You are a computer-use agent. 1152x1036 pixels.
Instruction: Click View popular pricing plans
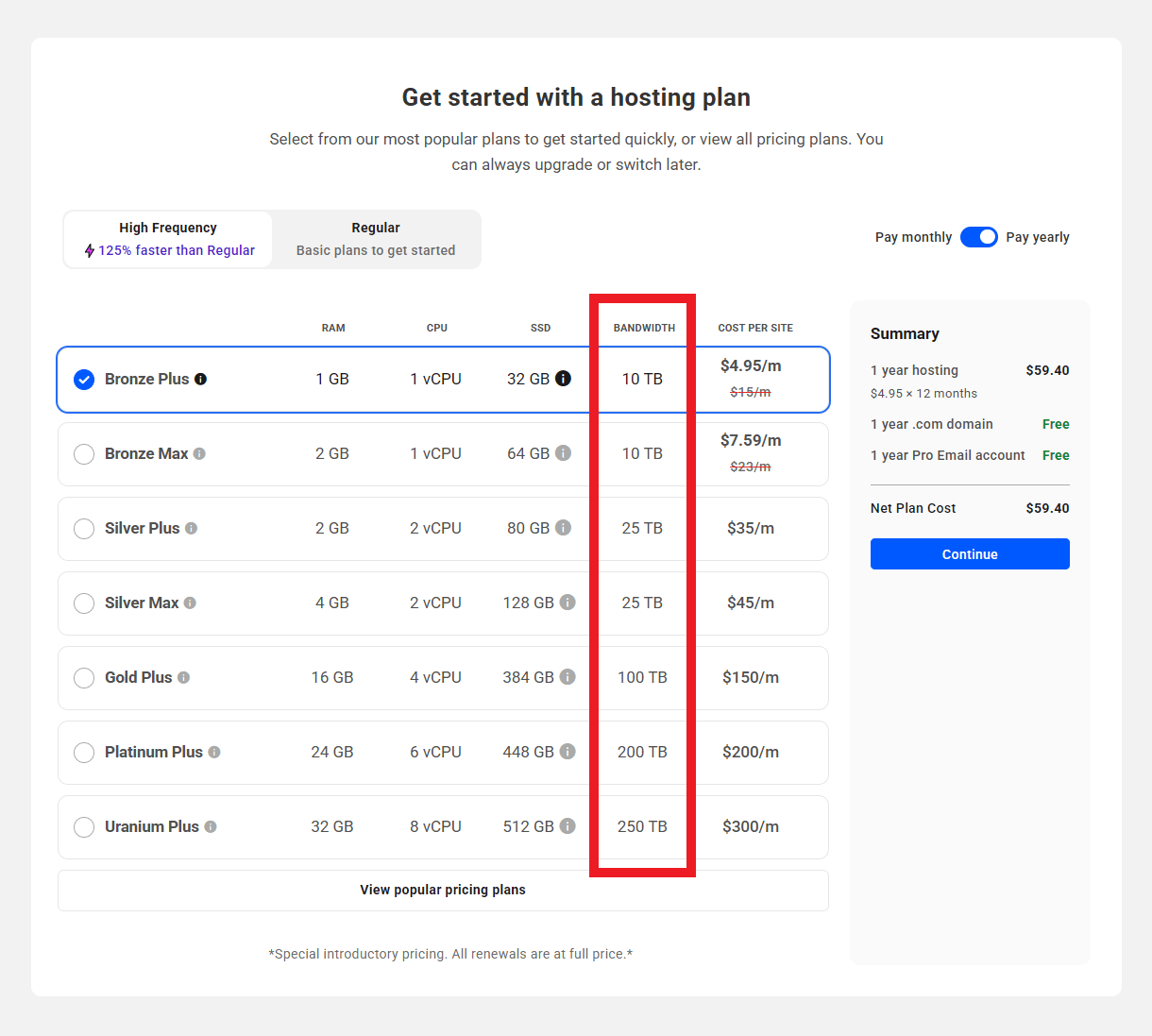(x=443, y=890)
